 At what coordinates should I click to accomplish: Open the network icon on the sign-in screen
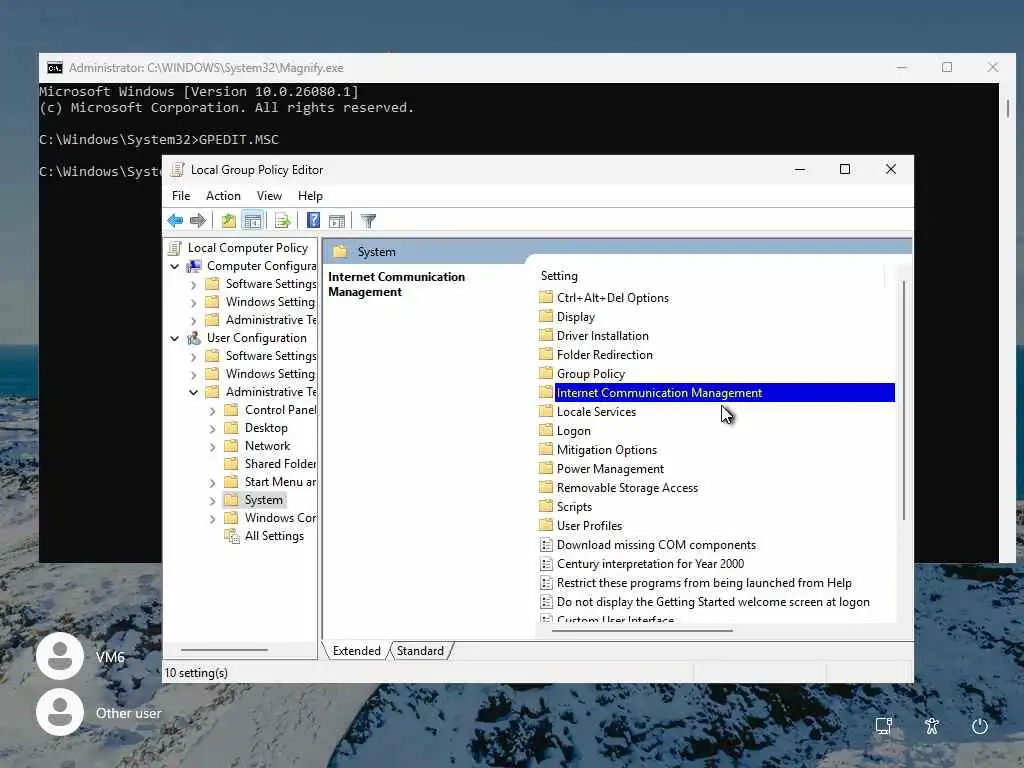tap(884, 726)
